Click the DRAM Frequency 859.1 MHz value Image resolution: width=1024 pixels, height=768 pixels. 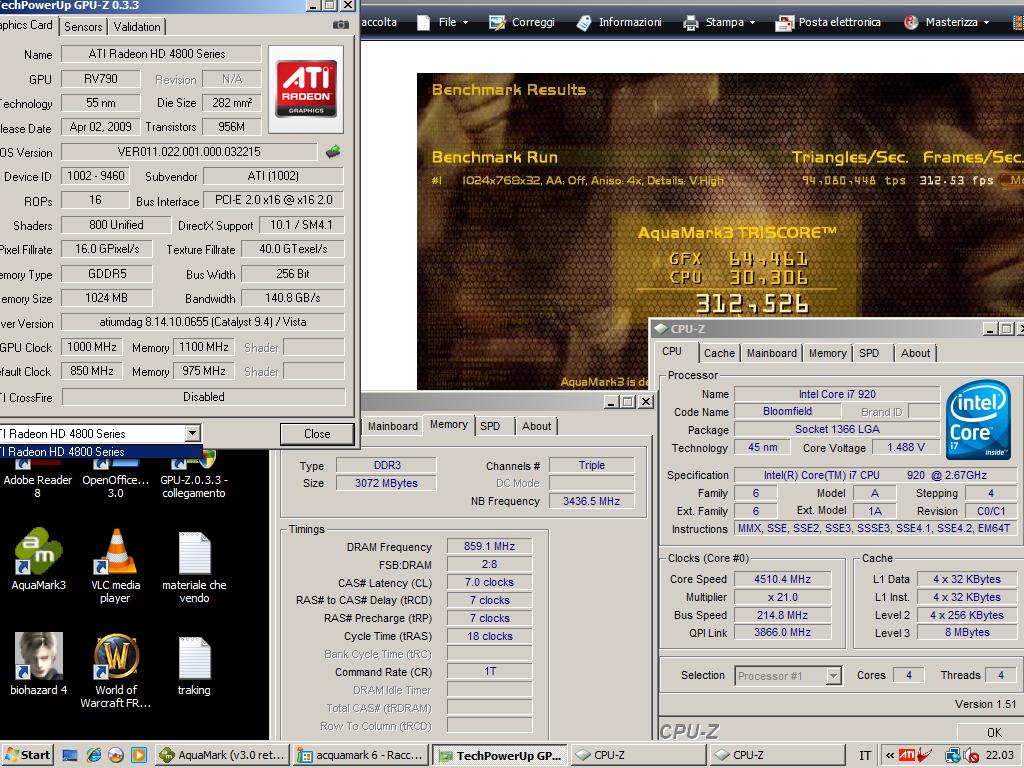[489, 546]
